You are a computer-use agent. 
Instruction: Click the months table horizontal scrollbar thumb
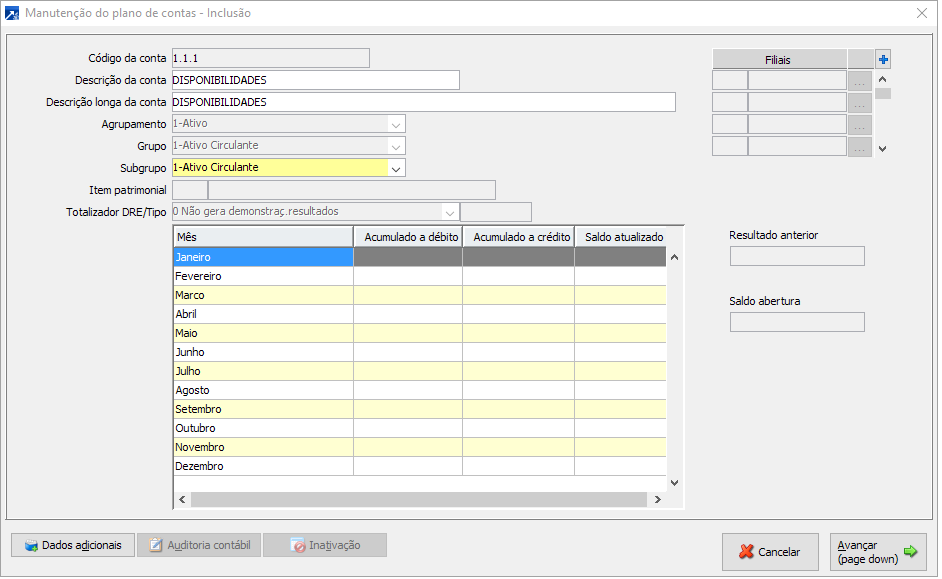point(419,500)
